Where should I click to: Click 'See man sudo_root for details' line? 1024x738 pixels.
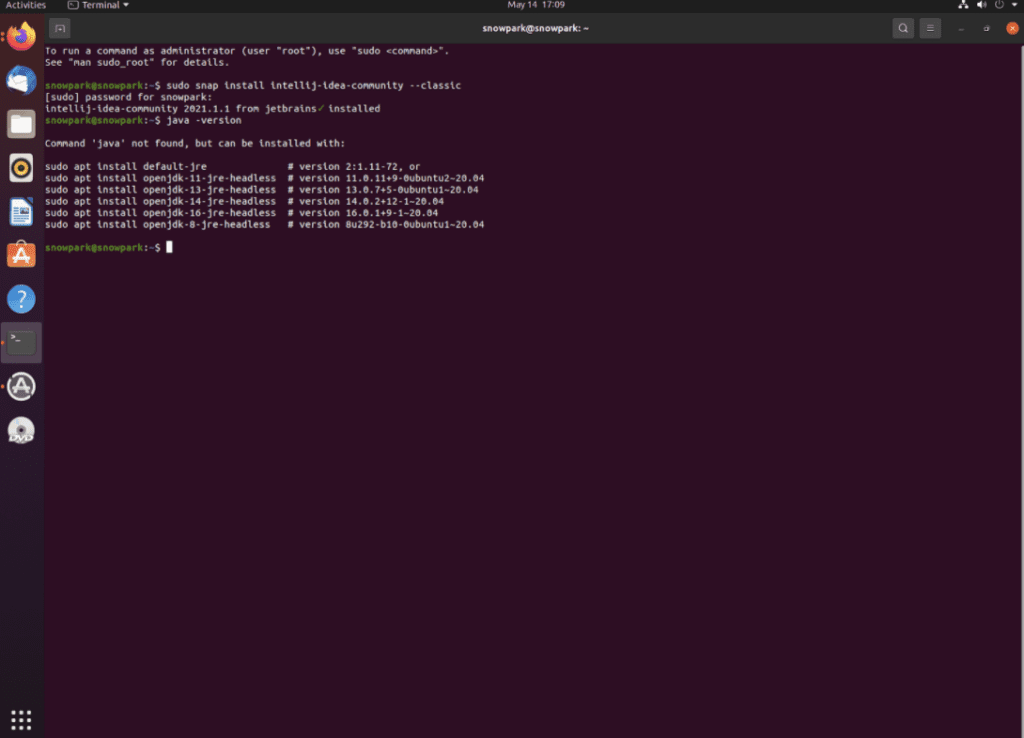137,63
